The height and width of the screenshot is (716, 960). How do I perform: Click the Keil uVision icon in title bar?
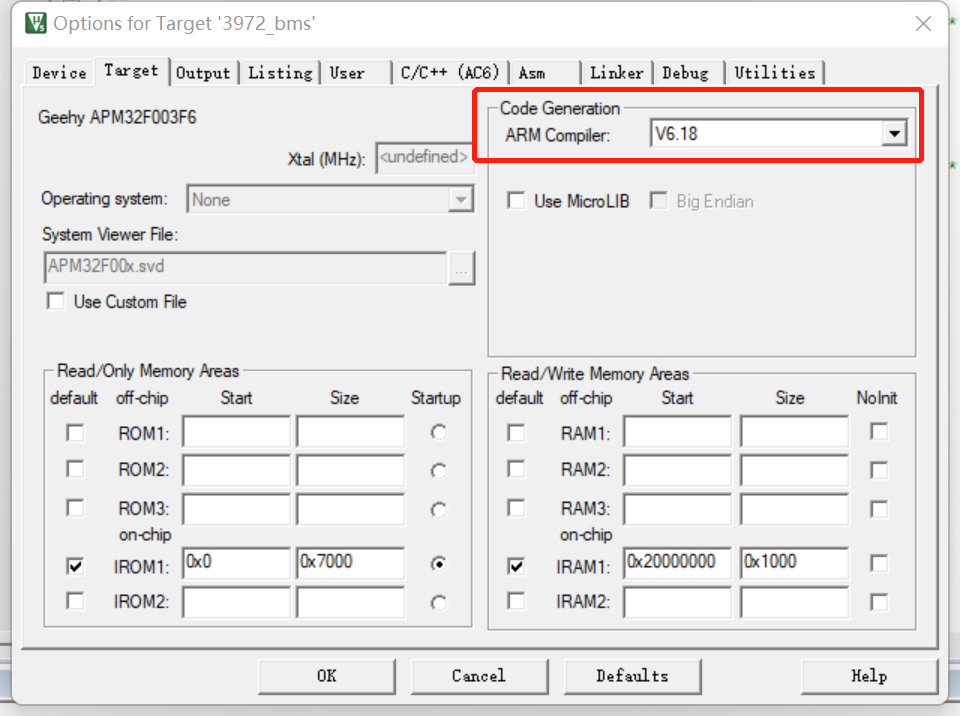(36, 23)
